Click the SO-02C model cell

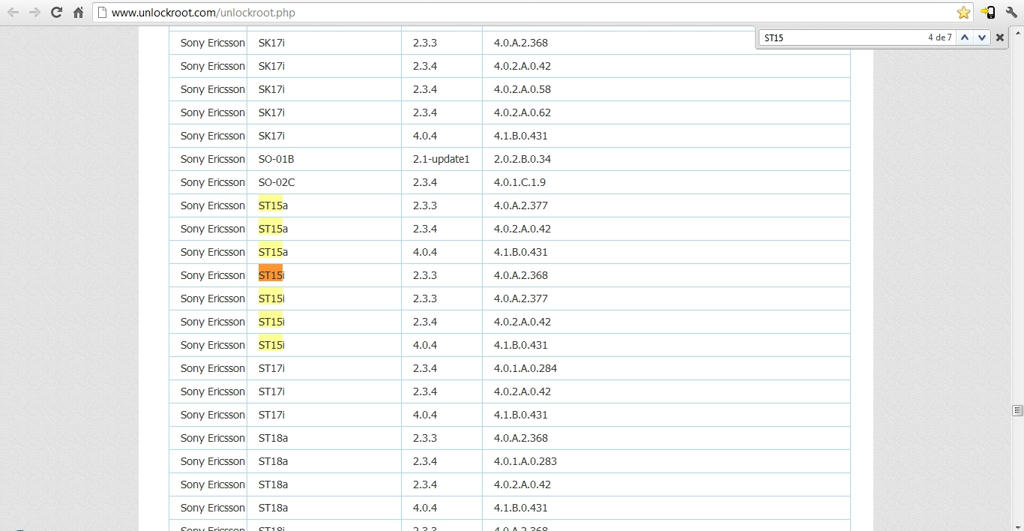[x=276, y=182]
